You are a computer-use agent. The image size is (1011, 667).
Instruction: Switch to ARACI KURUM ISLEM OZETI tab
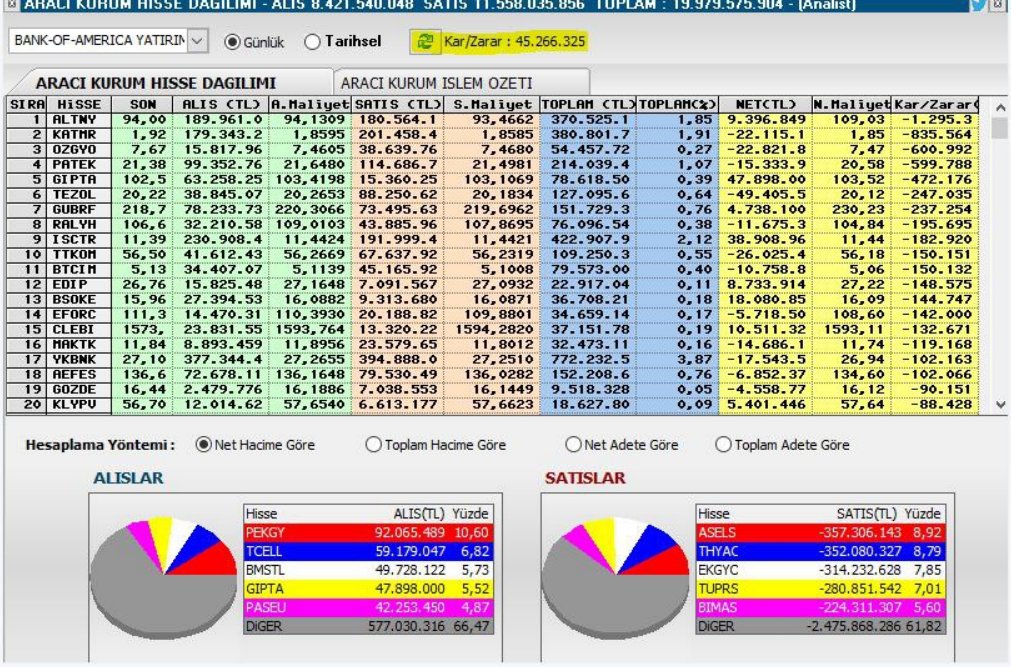pos(437,83)
